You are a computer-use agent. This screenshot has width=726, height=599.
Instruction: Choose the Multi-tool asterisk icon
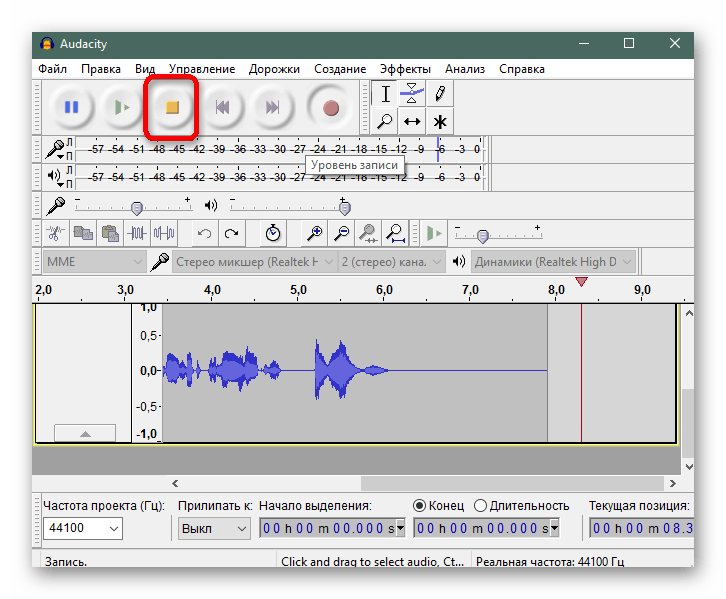[439, 122]
